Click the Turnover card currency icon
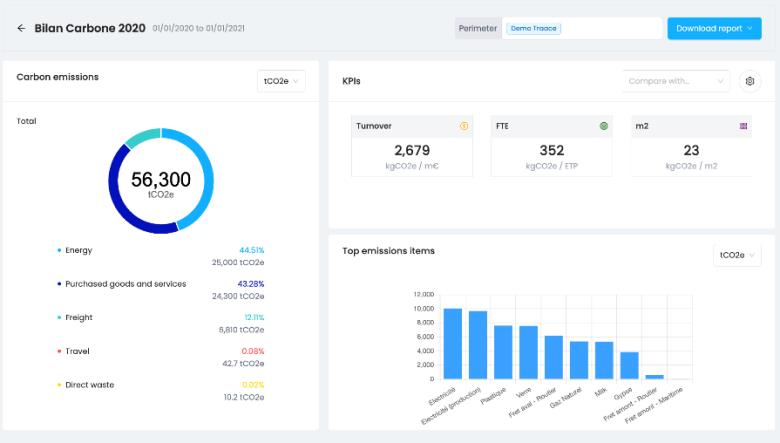The image size is (780, 443). 464,126
